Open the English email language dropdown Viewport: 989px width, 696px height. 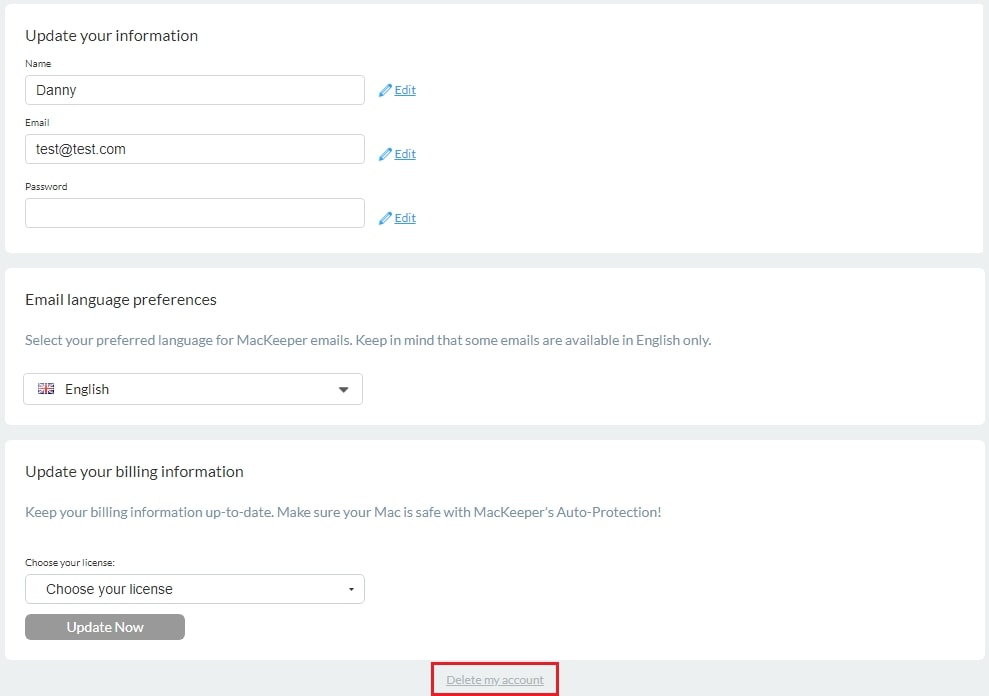pos(193,389)
